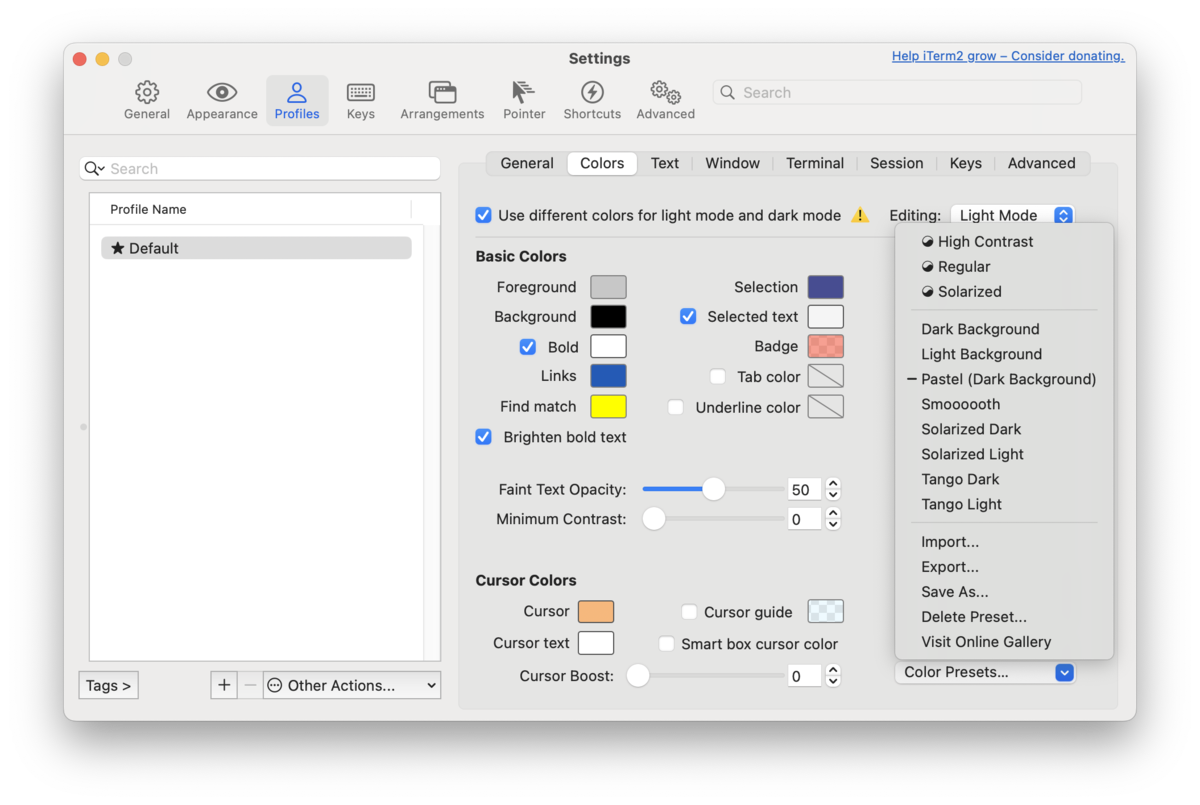Choose Solarized Light preset
1200x805 pixels.
[x=1004, y=454]
